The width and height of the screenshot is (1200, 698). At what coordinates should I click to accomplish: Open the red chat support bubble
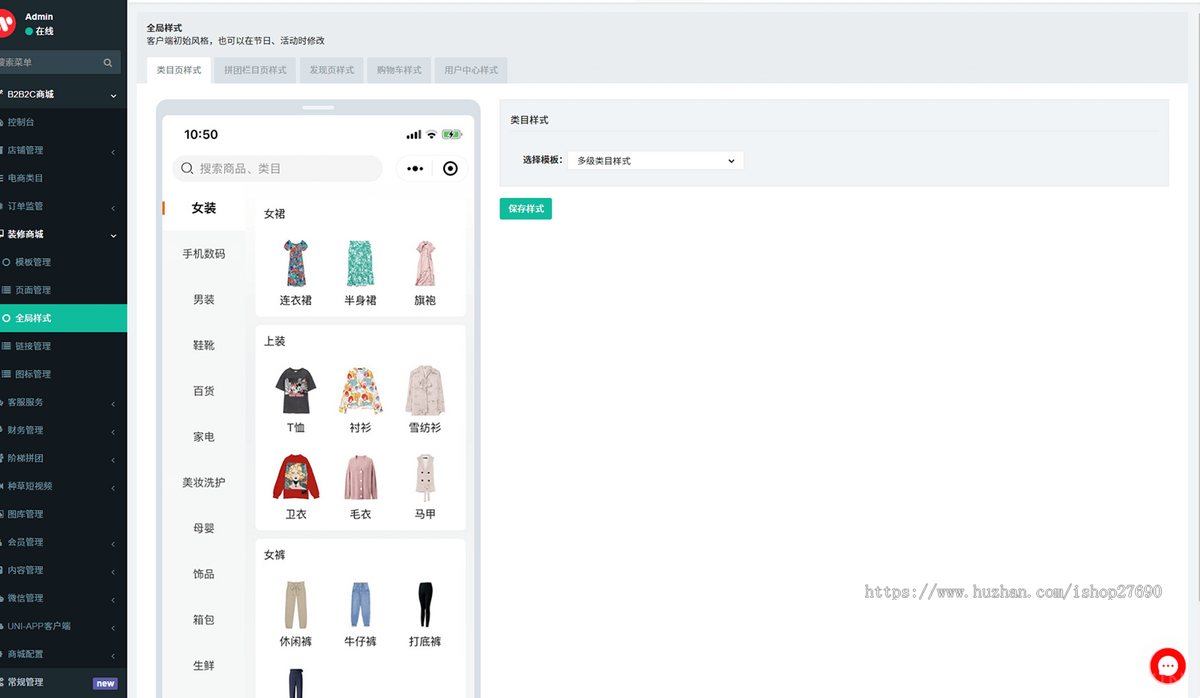pyautogui.click(x=1167, y=665)
